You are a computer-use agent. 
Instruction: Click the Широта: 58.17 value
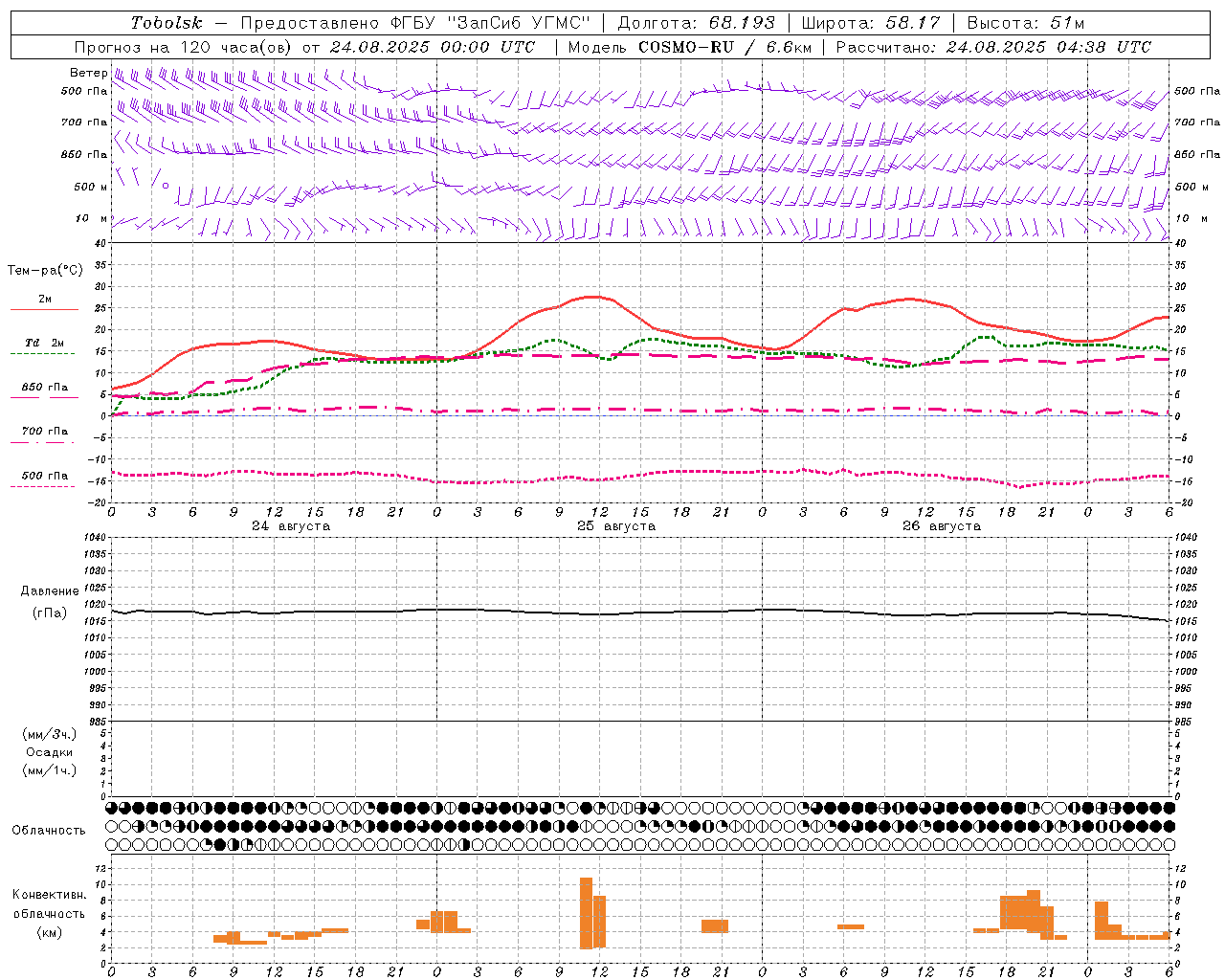871,23
